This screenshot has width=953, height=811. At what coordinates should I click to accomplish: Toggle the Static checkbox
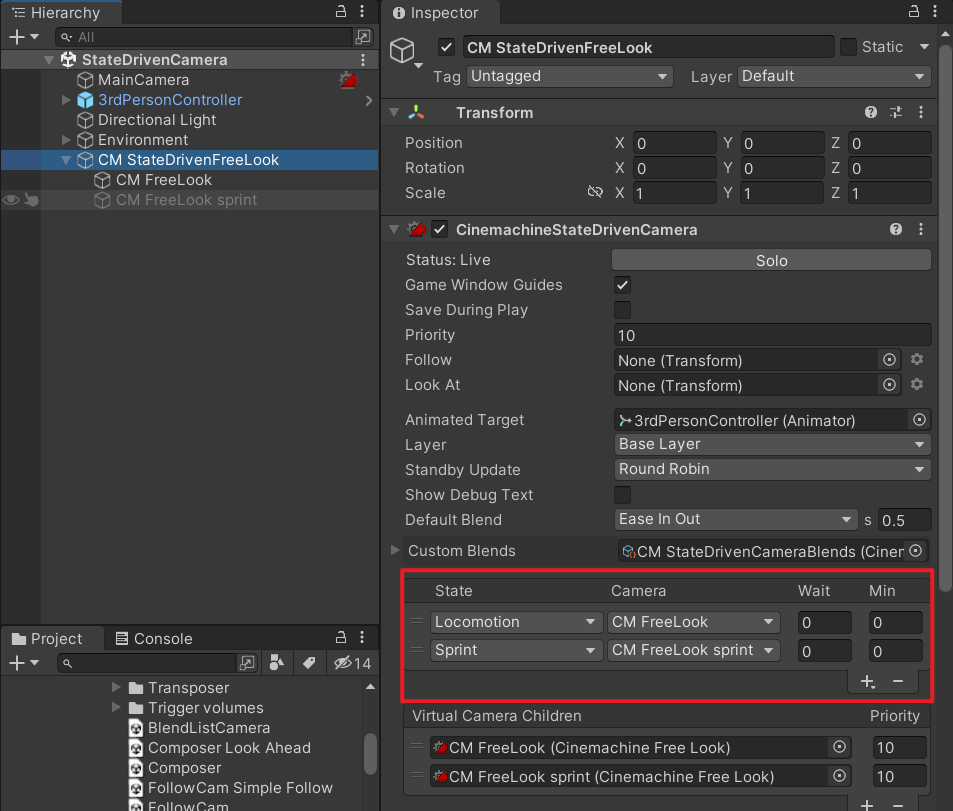(x=848, y=47)
